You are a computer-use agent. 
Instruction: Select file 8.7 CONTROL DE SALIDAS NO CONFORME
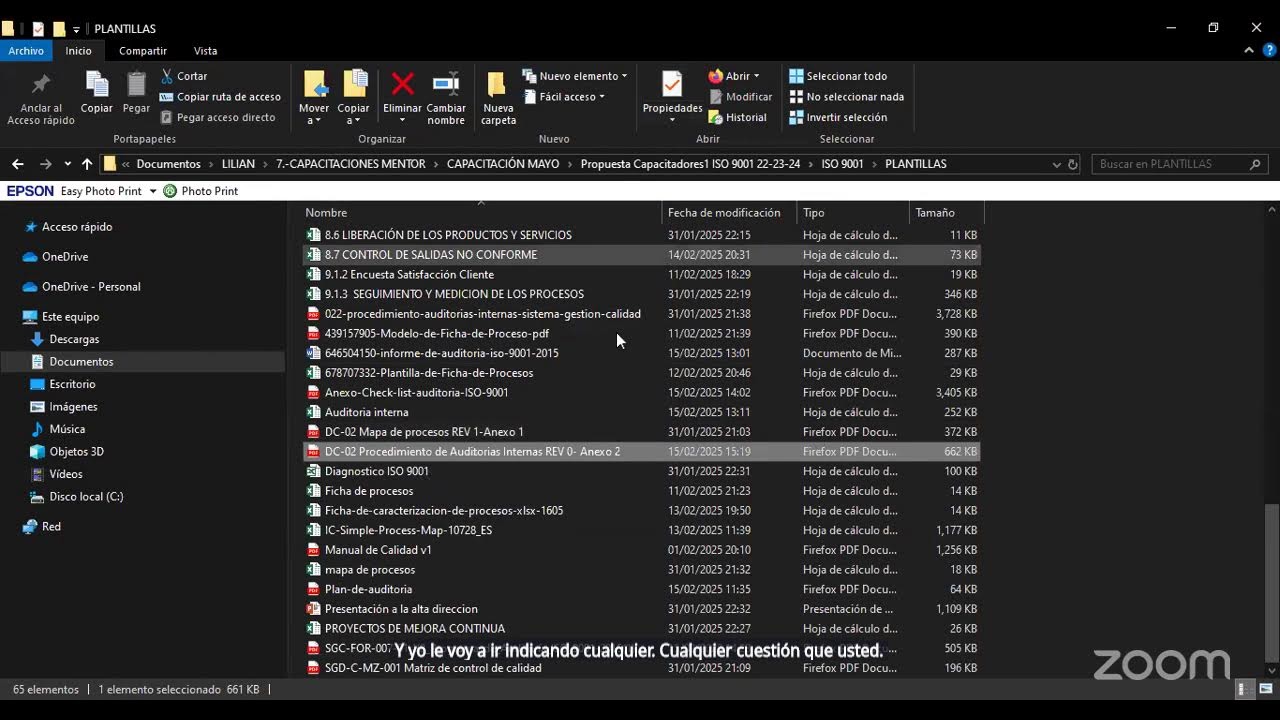[x=641, y=255]
